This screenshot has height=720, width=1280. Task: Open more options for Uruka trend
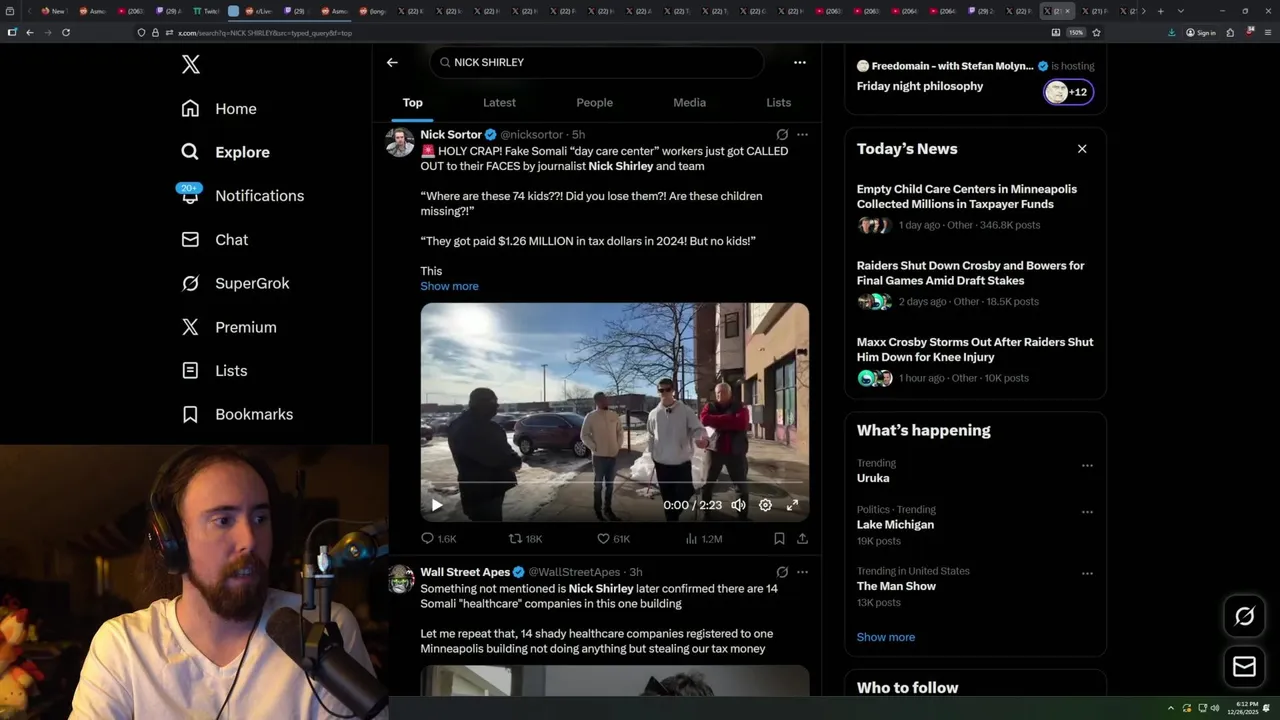coord(1087,466)
